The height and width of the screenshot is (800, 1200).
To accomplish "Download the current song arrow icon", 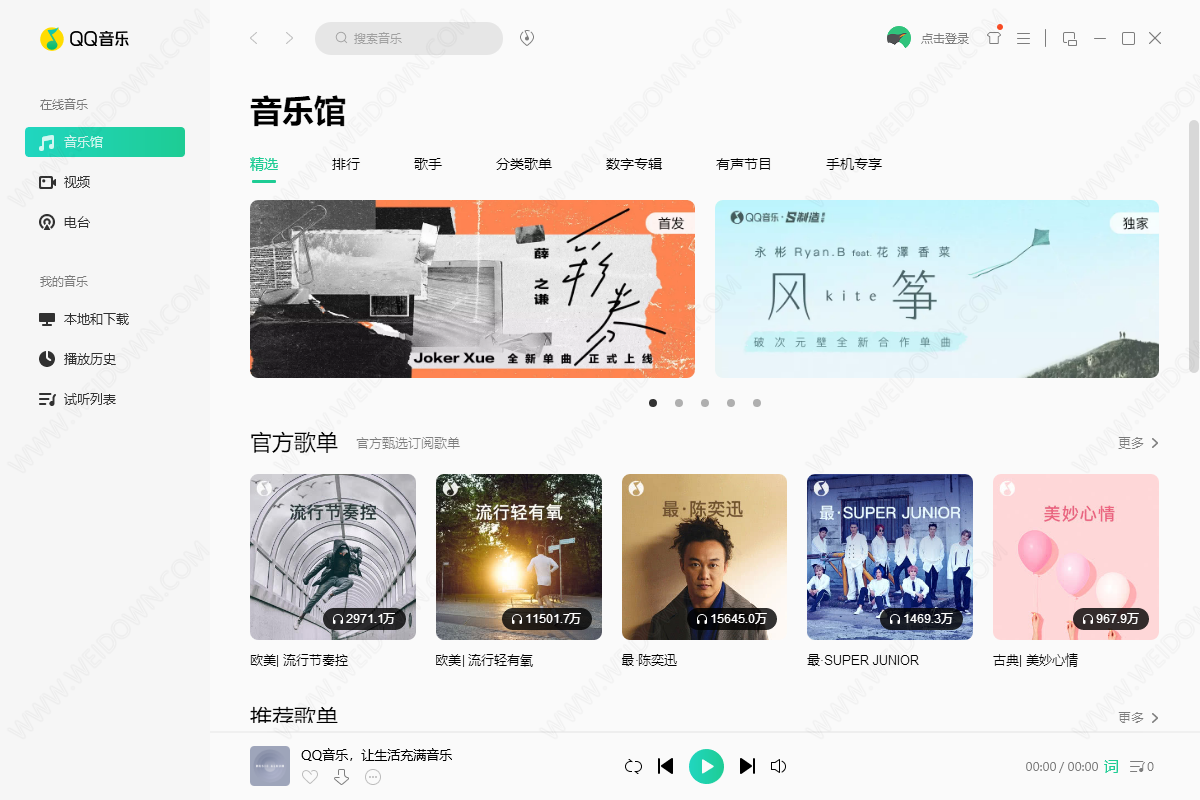I will coord(341,777).
